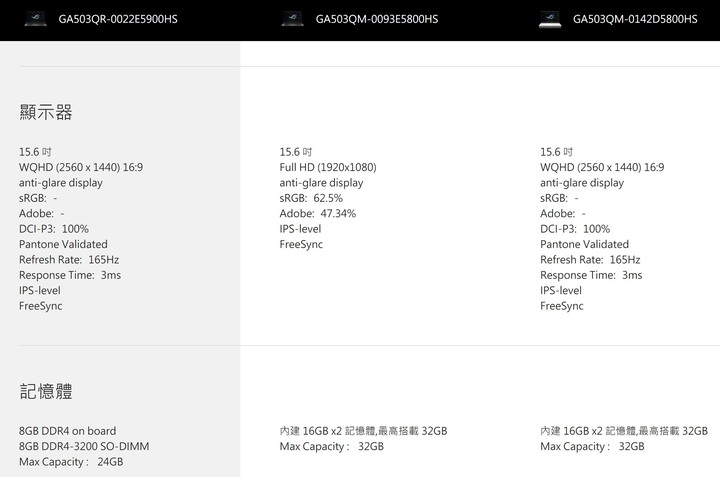
Task: Click the GA503QM-0142D5800HS laptop thumbnail icon
Action: point(550,19)
